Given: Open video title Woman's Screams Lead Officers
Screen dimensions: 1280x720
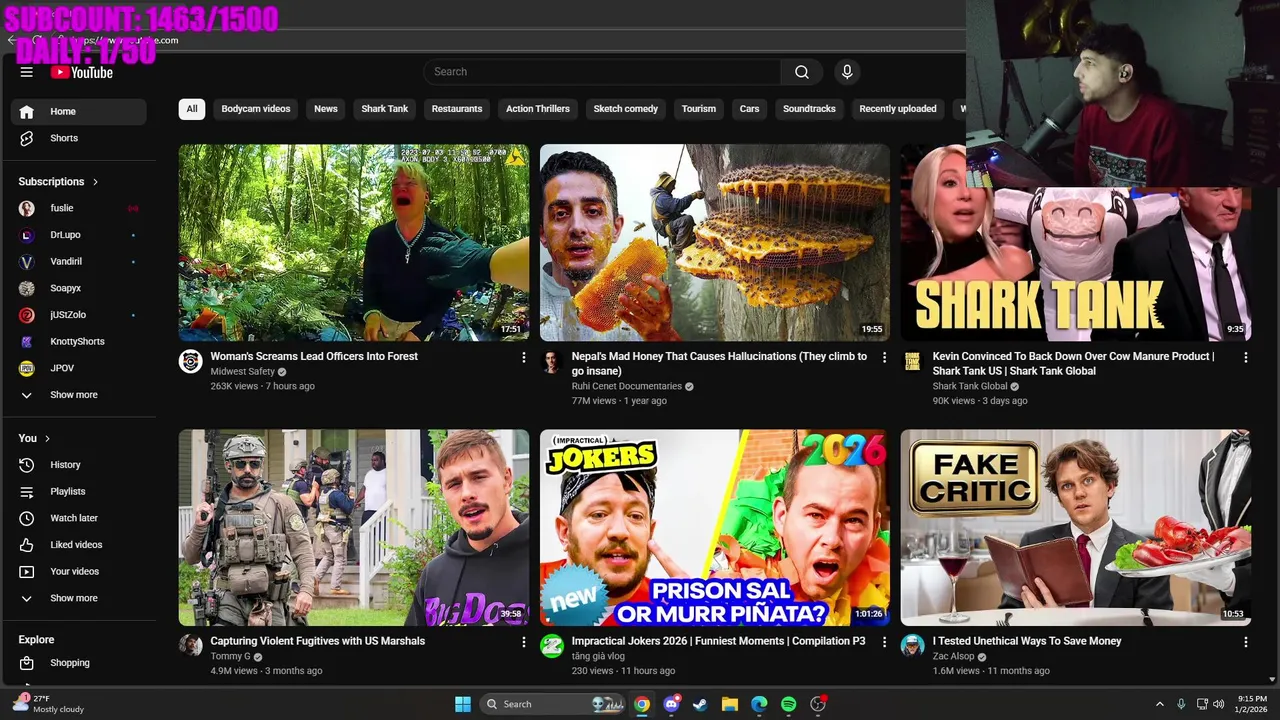Looking at the screenshot, I should 314,356.
